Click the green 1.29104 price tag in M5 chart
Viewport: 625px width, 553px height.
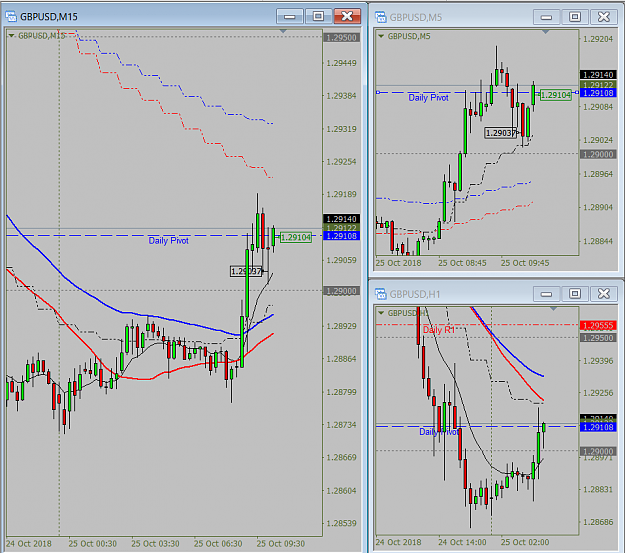pyautogui.click(x=555, y=95)
